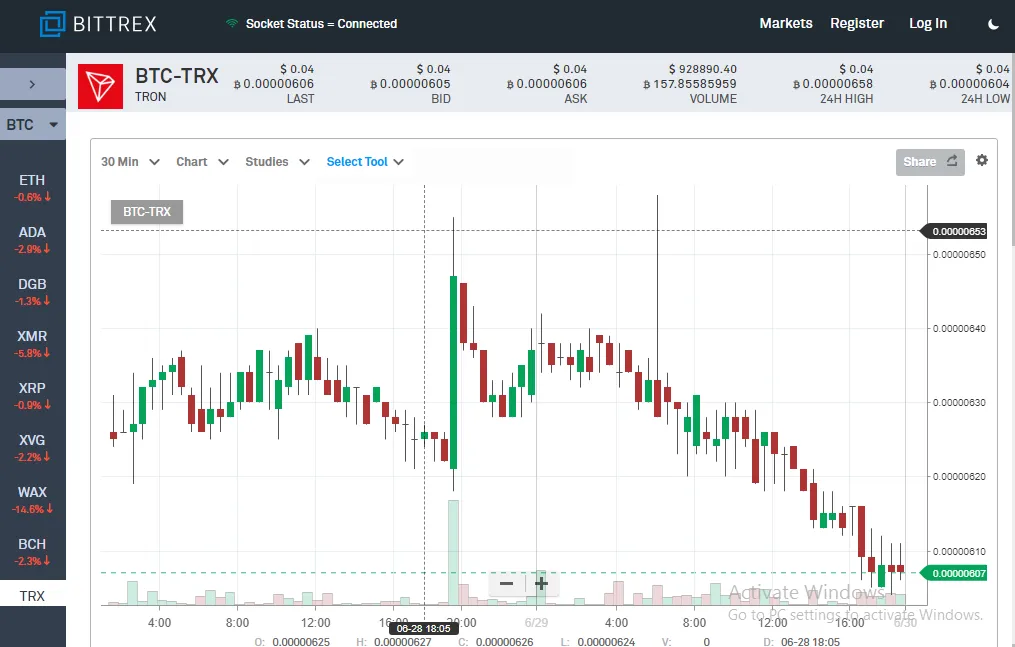Click the Bittrex logo icon
The image size is (1015, 647).
click(52, 24)
